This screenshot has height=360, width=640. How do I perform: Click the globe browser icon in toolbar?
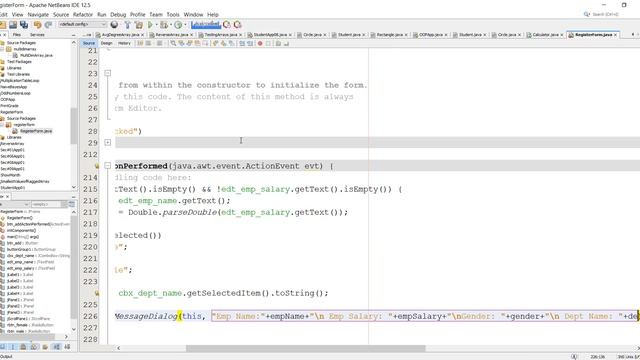(114, 25)
